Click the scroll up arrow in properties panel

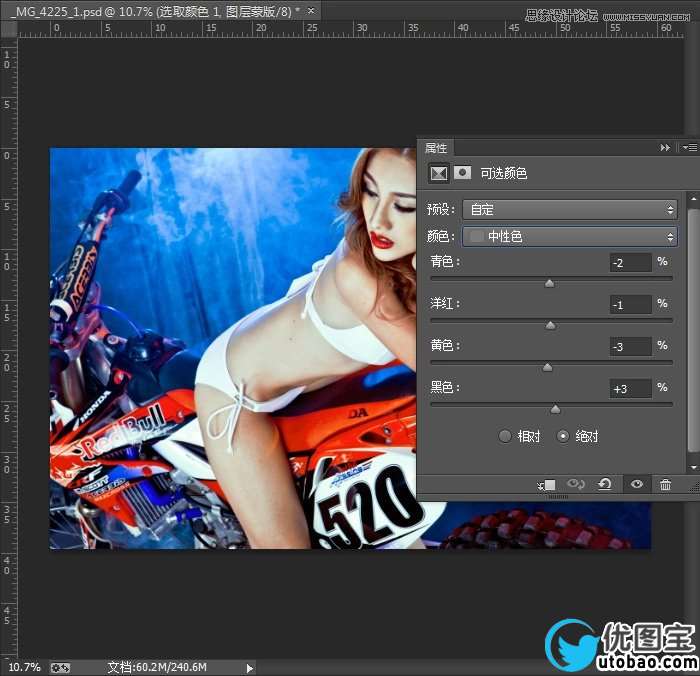point(693,198)
